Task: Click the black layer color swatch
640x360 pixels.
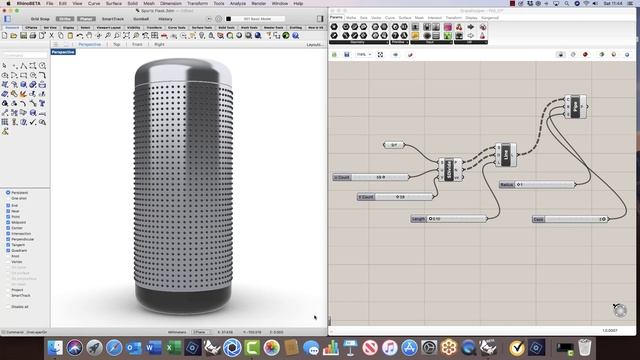Action: (229, 19)
